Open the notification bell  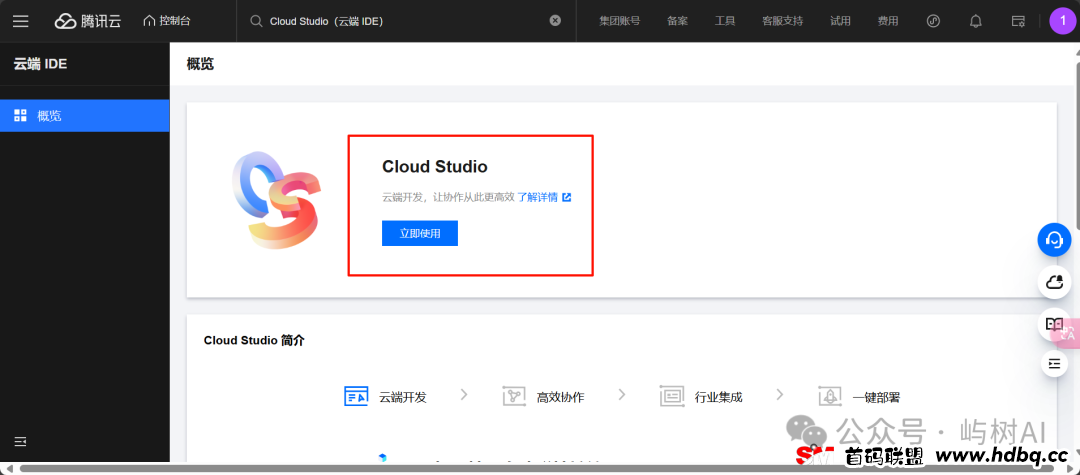click(x=975, y=21)
